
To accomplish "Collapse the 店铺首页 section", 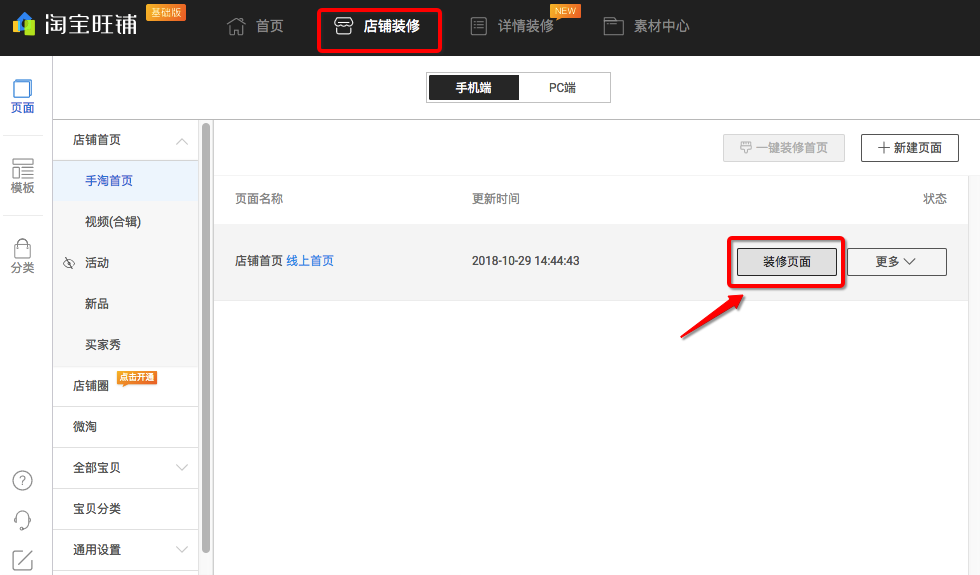I will (181, 141).
